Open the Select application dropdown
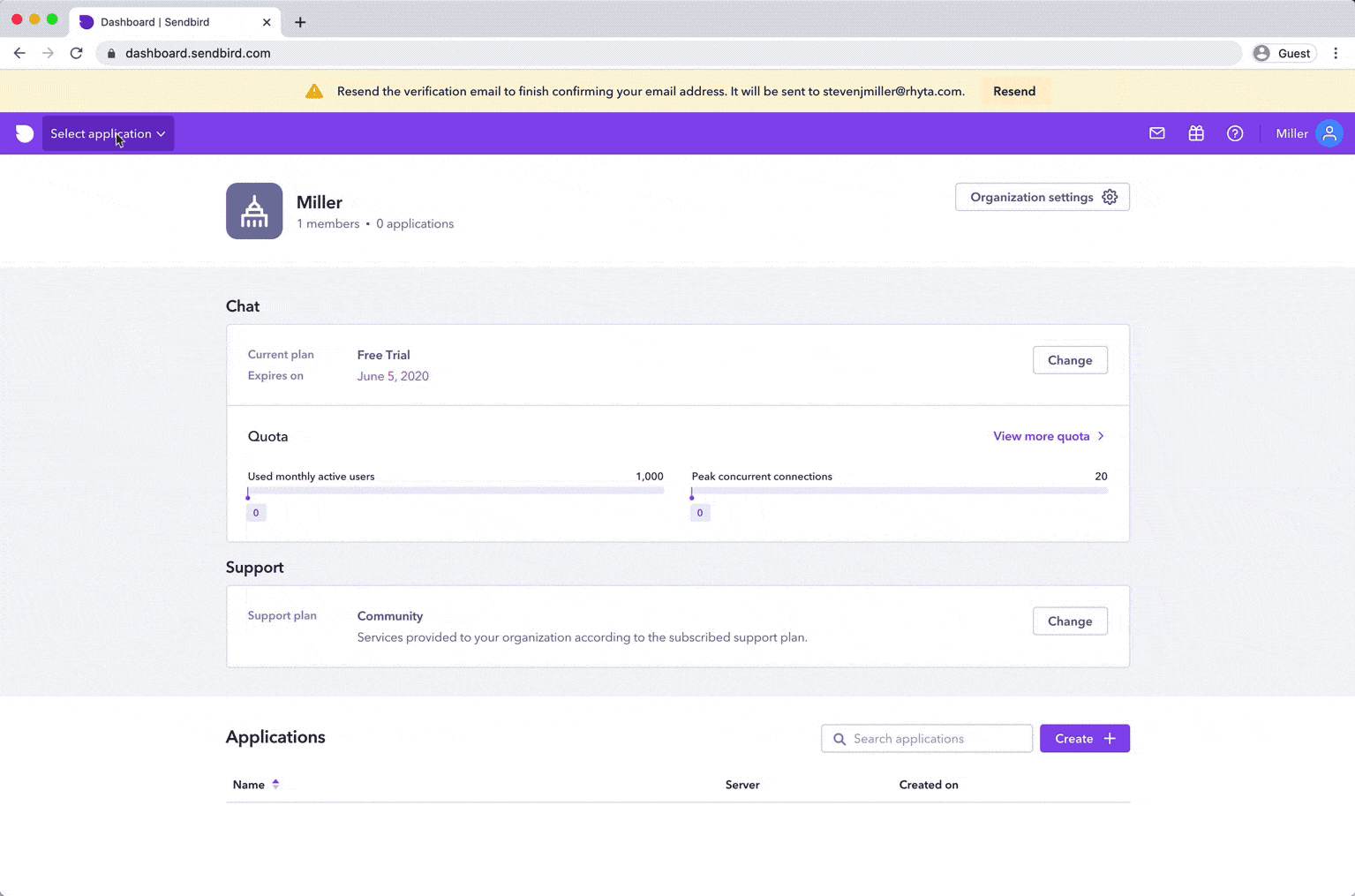Viewport: 1355px width, 896px height. click(107, 133)
